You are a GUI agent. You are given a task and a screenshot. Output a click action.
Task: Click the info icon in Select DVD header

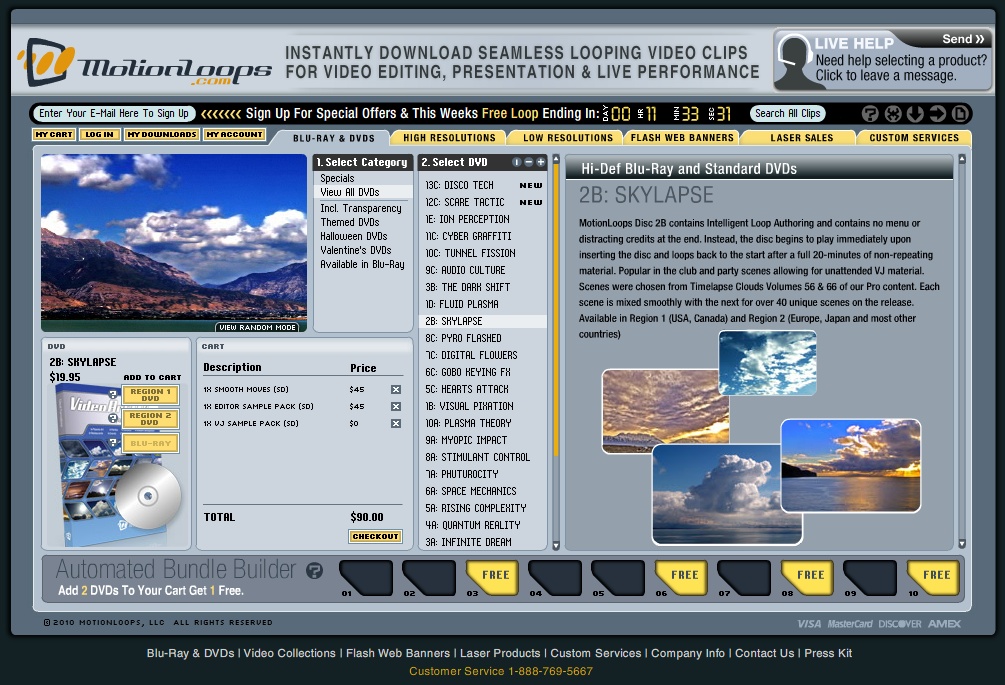tap(517, 162)
